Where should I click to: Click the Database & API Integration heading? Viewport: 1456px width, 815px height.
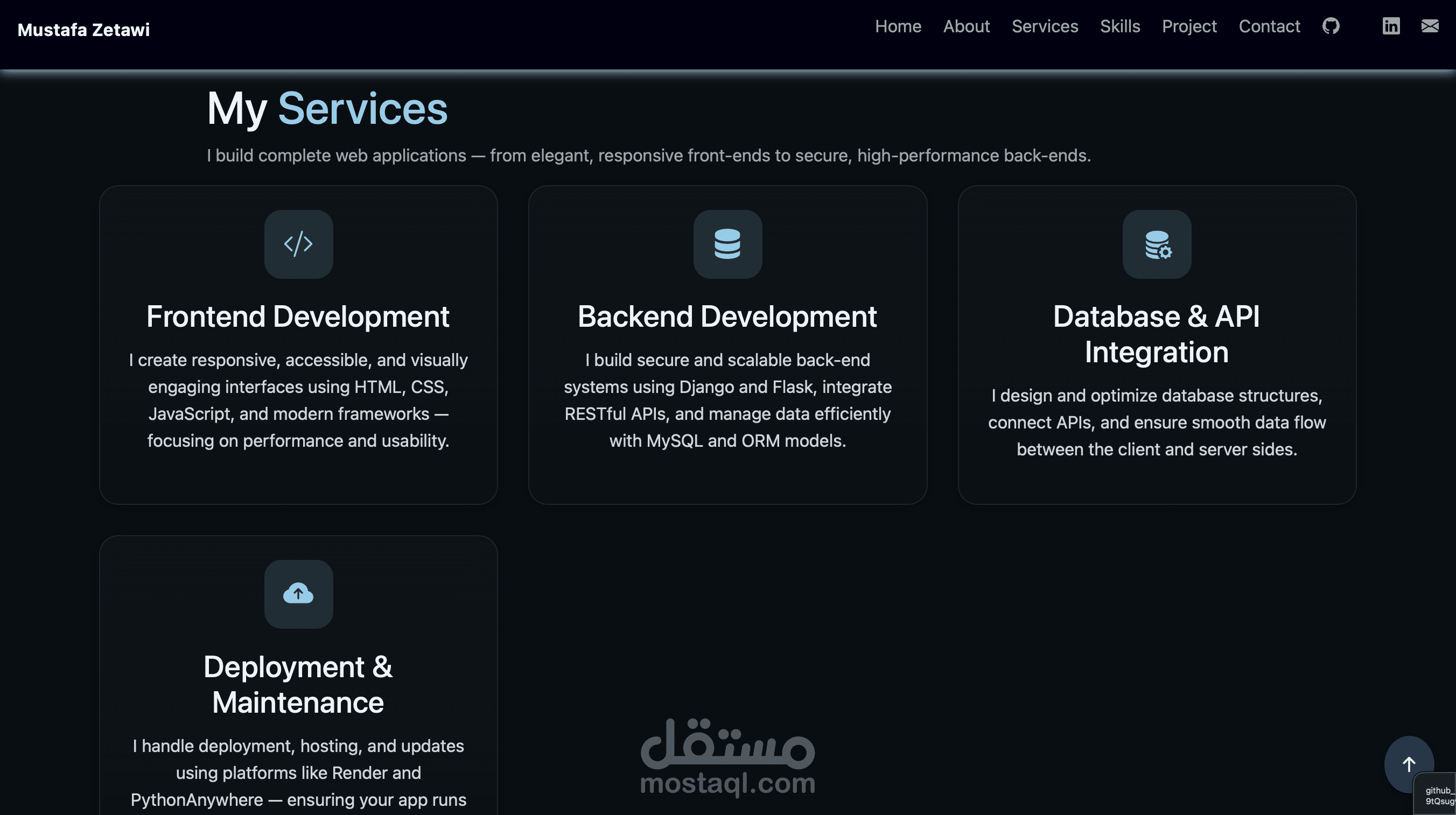click(1156, 334)
